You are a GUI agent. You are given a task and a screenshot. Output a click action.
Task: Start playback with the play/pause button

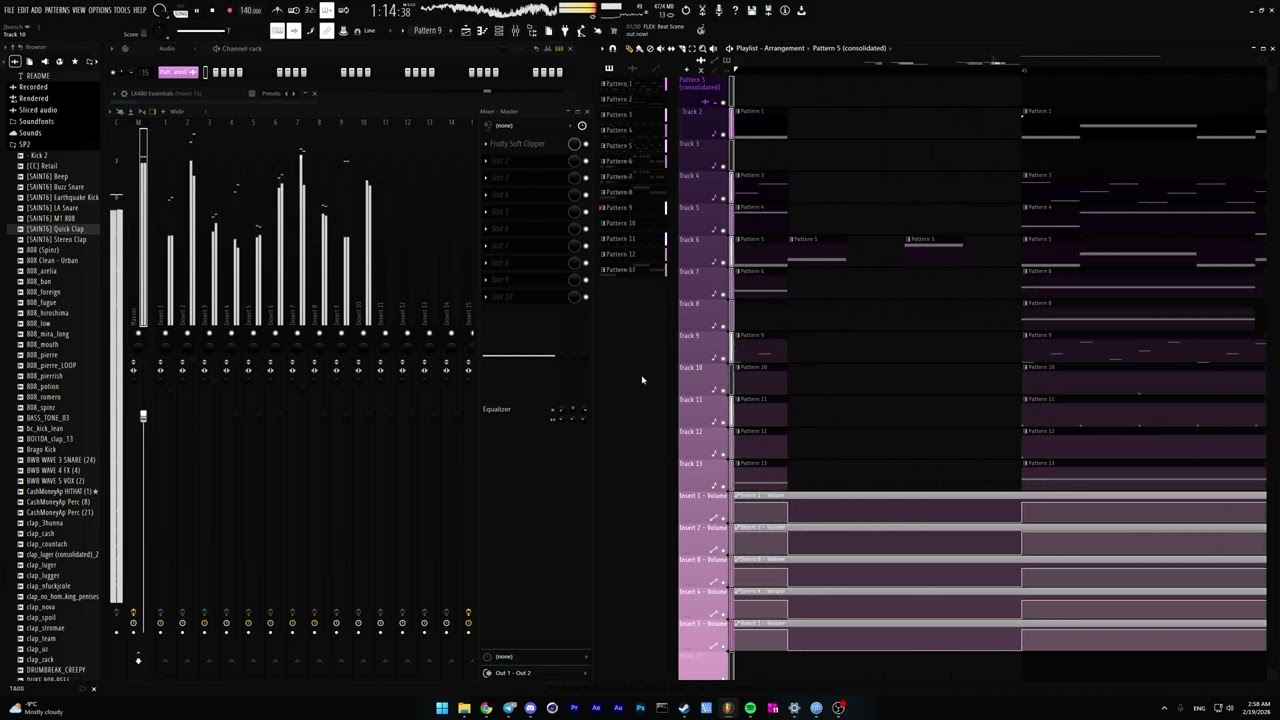(x=196, y=10)
